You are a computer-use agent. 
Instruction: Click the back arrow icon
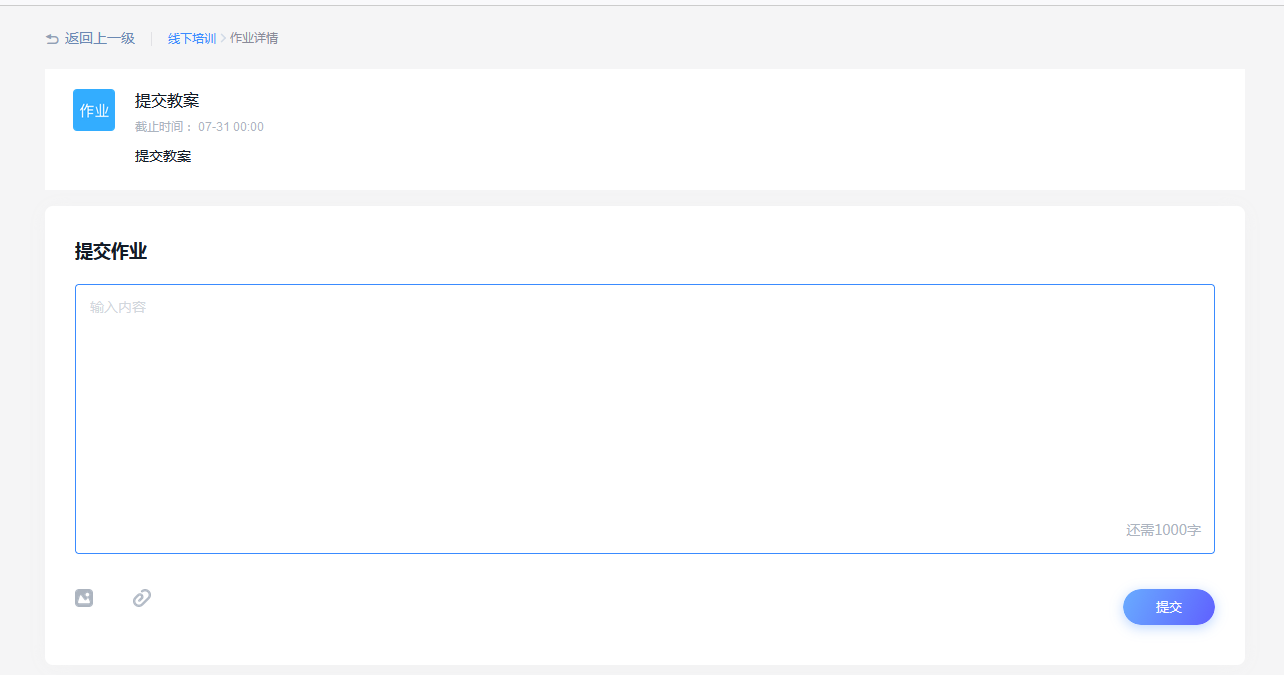(x=52, y=39)
